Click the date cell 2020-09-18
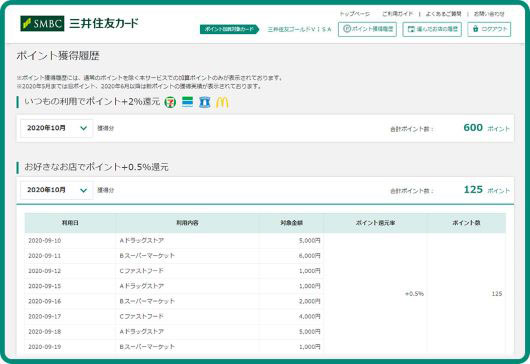The image size is (530, 364). (x=45, y=332)
